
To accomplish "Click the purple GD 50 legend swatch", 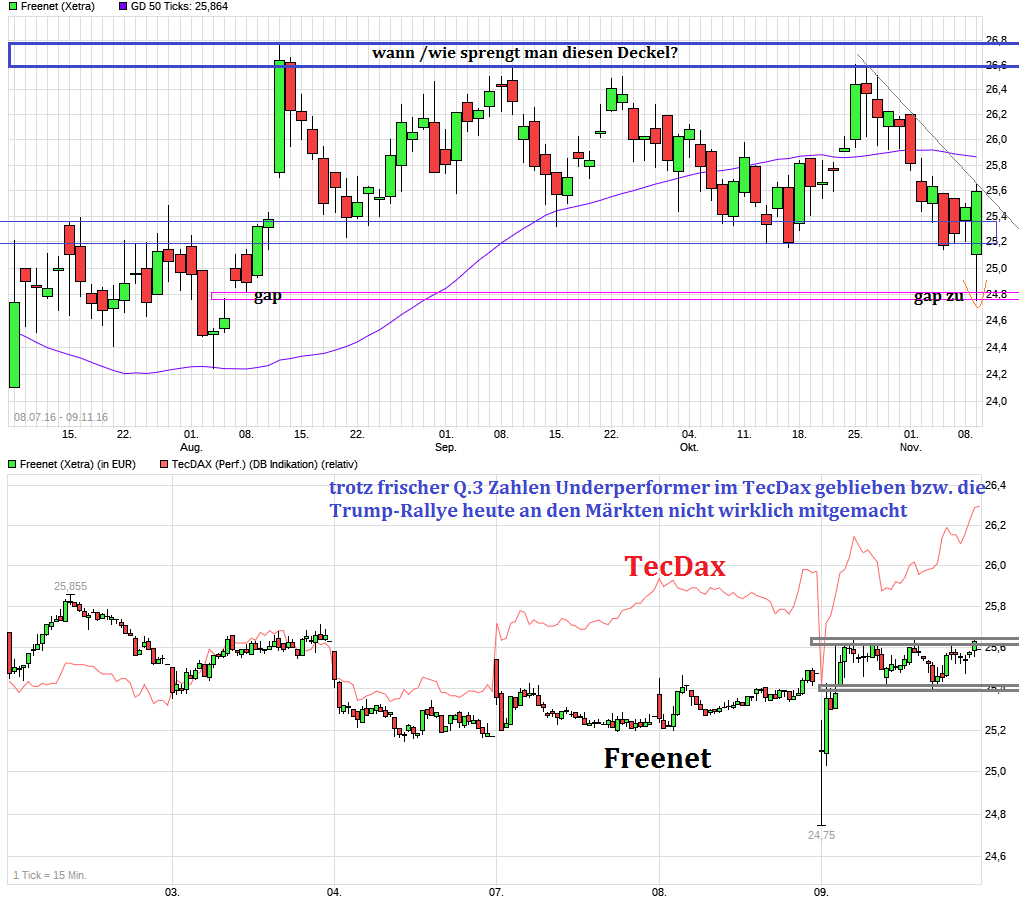I will 123,6.
